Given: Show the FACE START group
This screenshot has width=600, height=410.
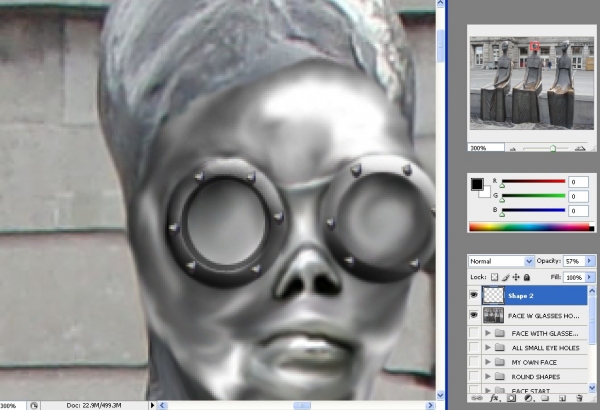Looking at the screenshot, I should (x=474, y=390).
